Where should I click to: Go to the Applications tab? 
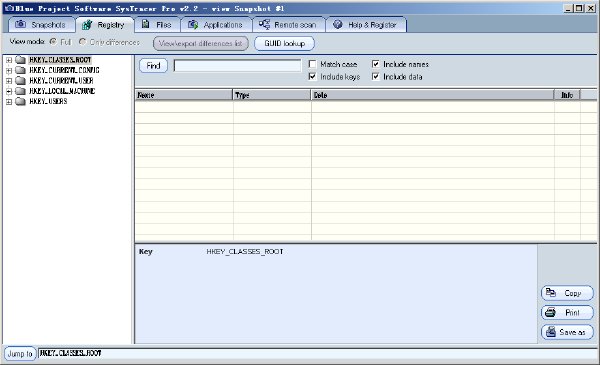point(216,25)
